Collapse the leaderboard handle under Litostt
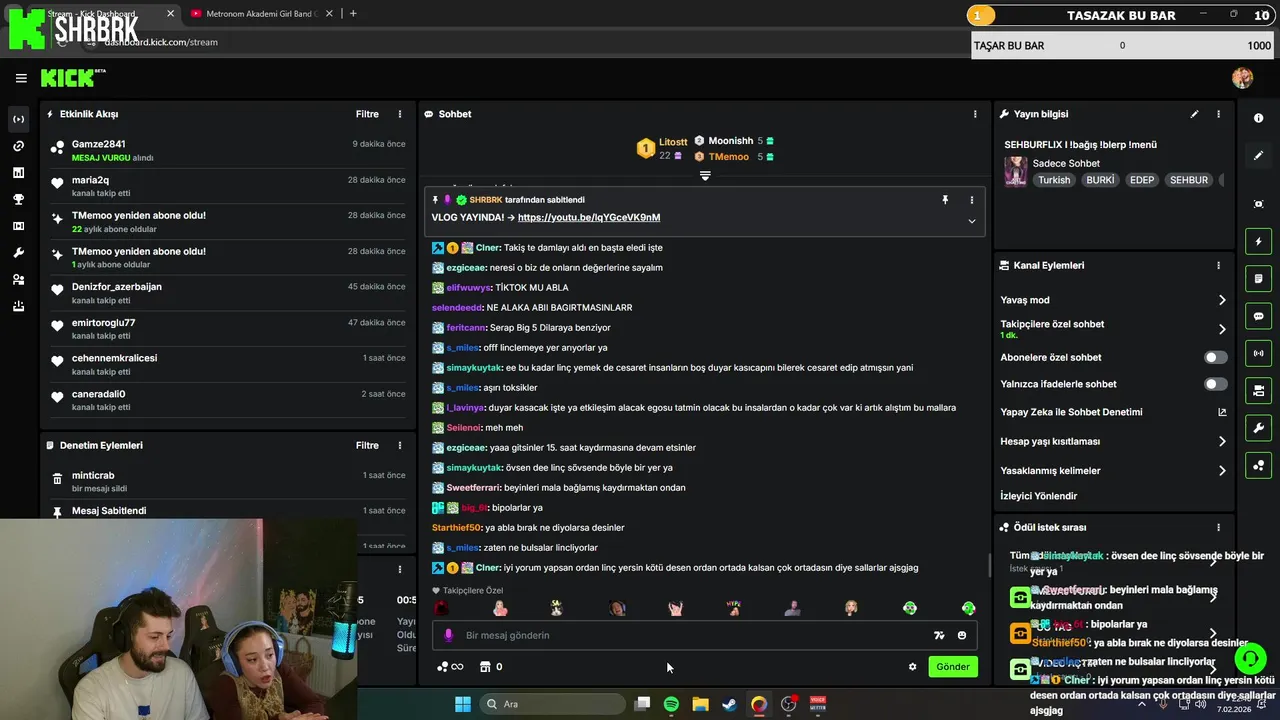The height and width of the screenshot is (720, 1280). tap(705, 175)
